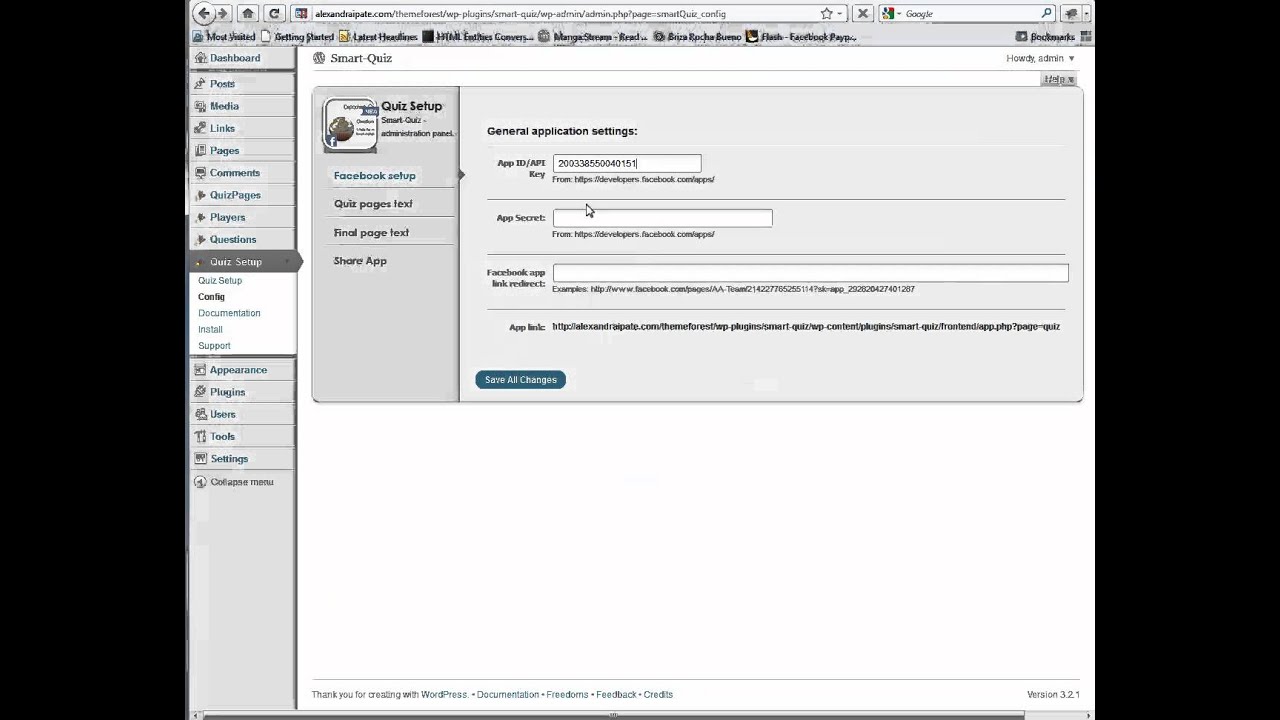
Task: Open the Howdy, admin dropdown
Action: 1041,58
